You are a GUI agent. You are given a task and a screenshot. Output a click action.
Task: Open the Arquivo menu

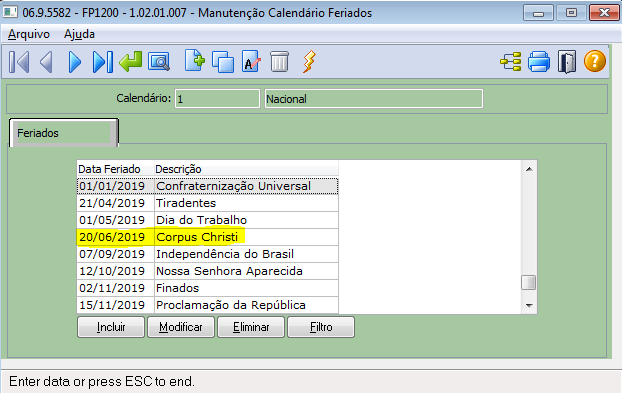[x=29, y=34]
